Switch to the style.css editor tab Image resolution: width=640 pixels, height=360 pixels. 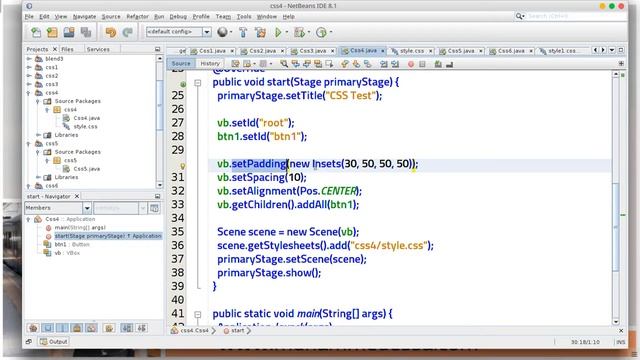[x=411, y=51]
